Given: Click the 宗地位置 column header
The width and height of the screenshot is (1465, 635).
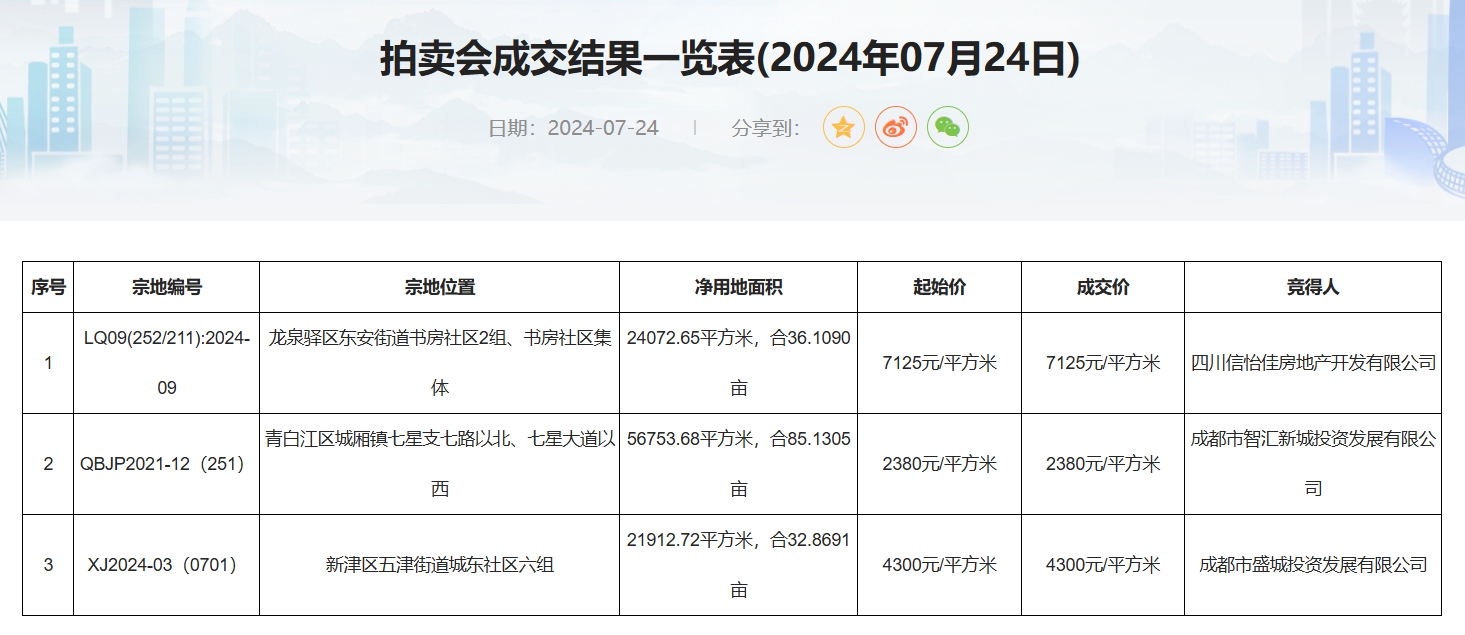Looking at the screenshot, I should [440, 287].
